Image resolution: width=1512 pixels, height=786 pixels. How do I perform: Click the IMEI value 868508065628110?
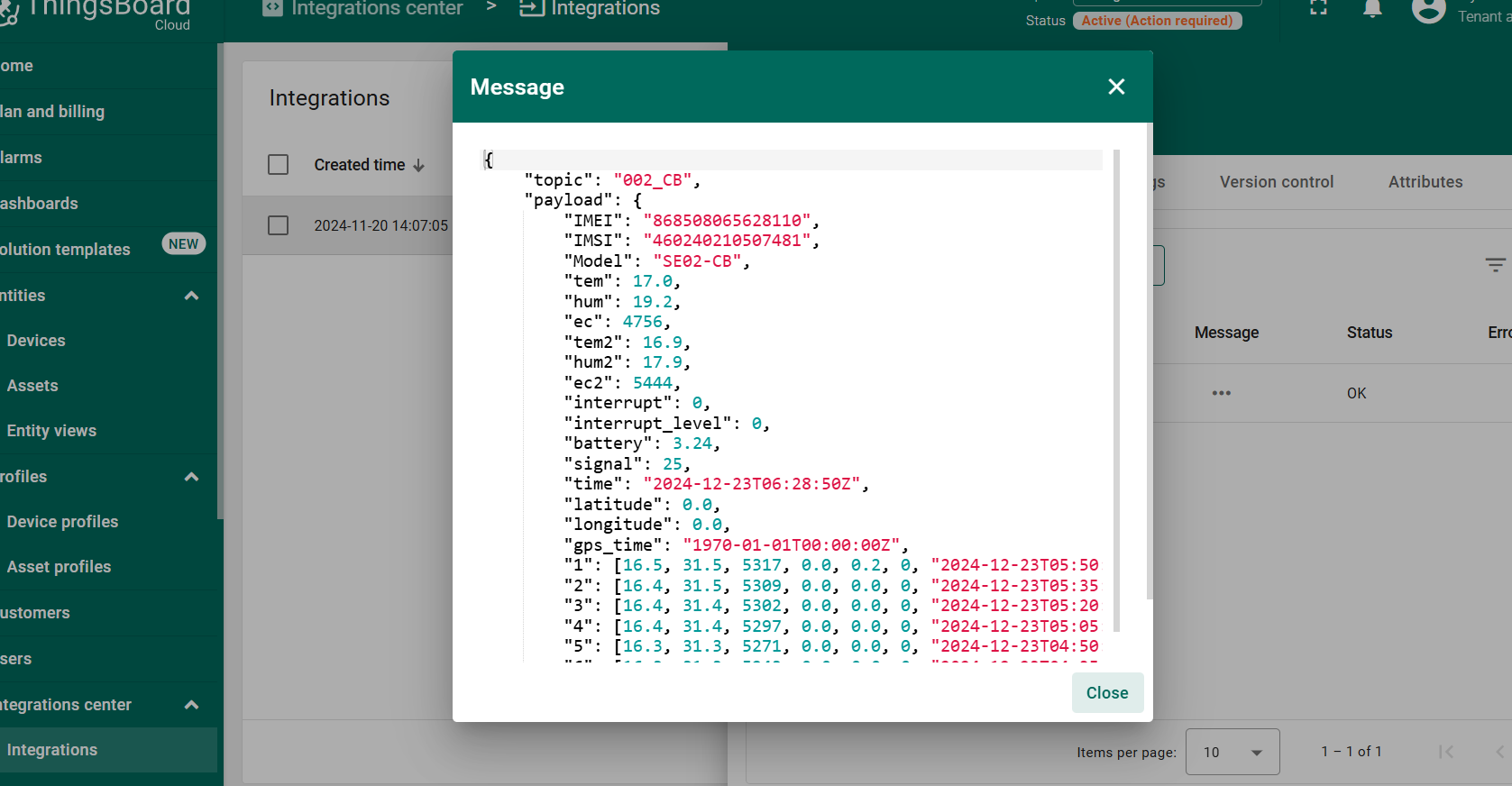tap(727, 221)
